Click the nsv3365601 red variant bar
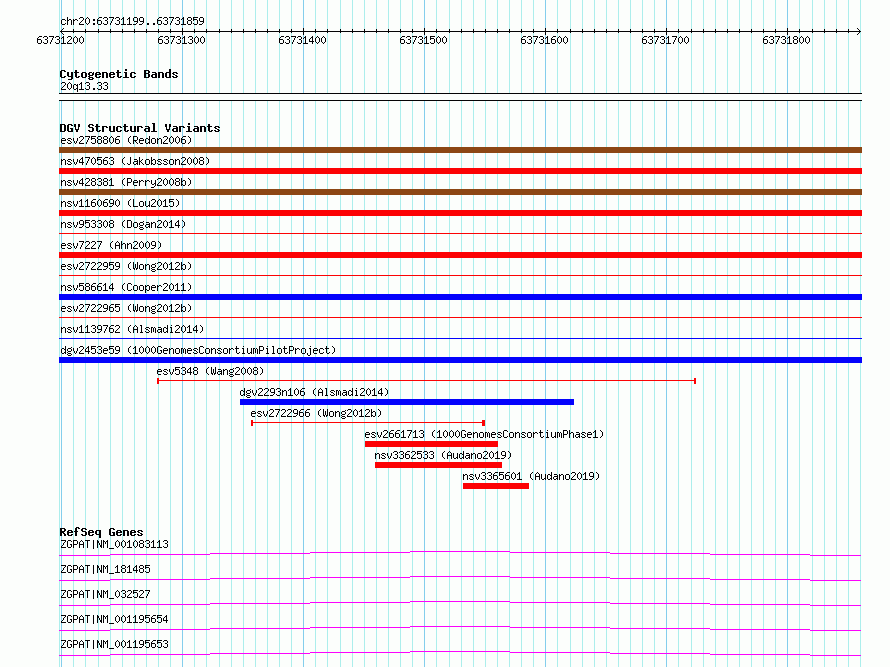Screen dimensions: 890x667 pyautogui.click(x=496, y=486)
